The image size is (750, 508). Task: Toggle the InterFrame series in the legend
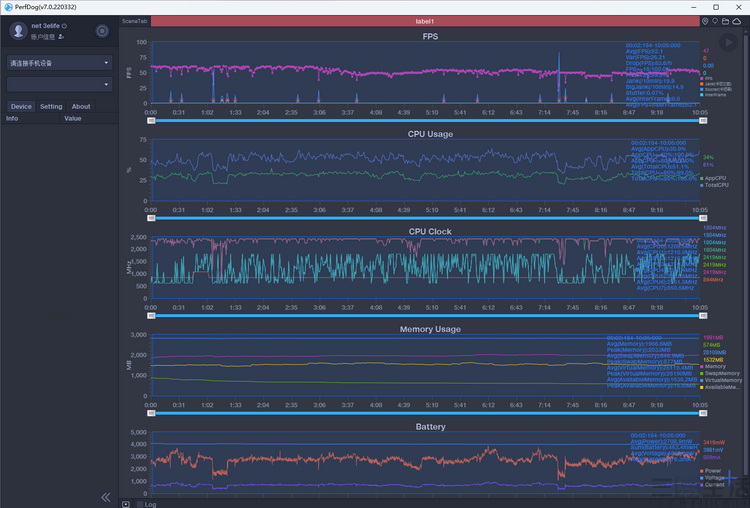(713, 95)
